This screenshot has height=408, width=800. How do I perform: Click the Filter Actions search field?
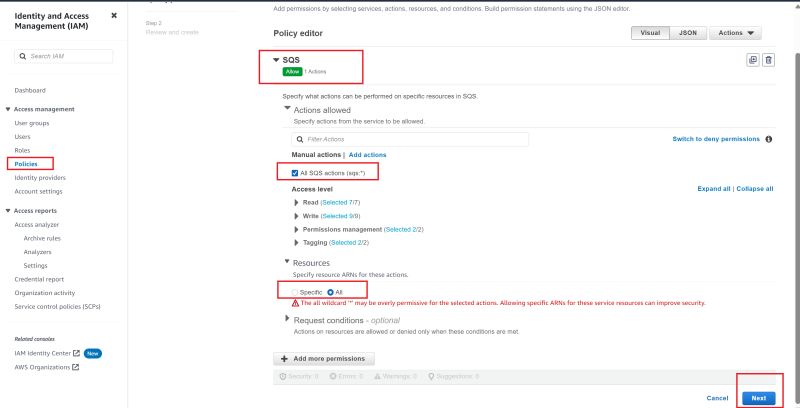click(x=410, y=139)
